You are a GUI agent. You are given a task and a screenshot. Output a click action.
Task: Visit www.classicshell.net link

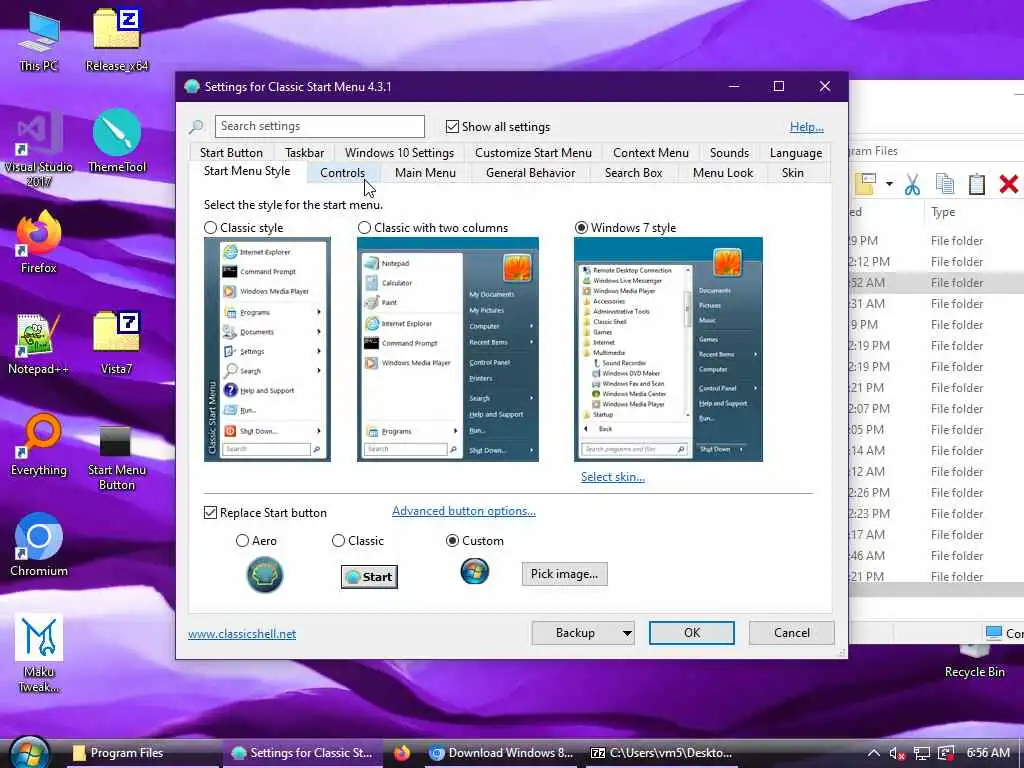click(x=242, y=634)
